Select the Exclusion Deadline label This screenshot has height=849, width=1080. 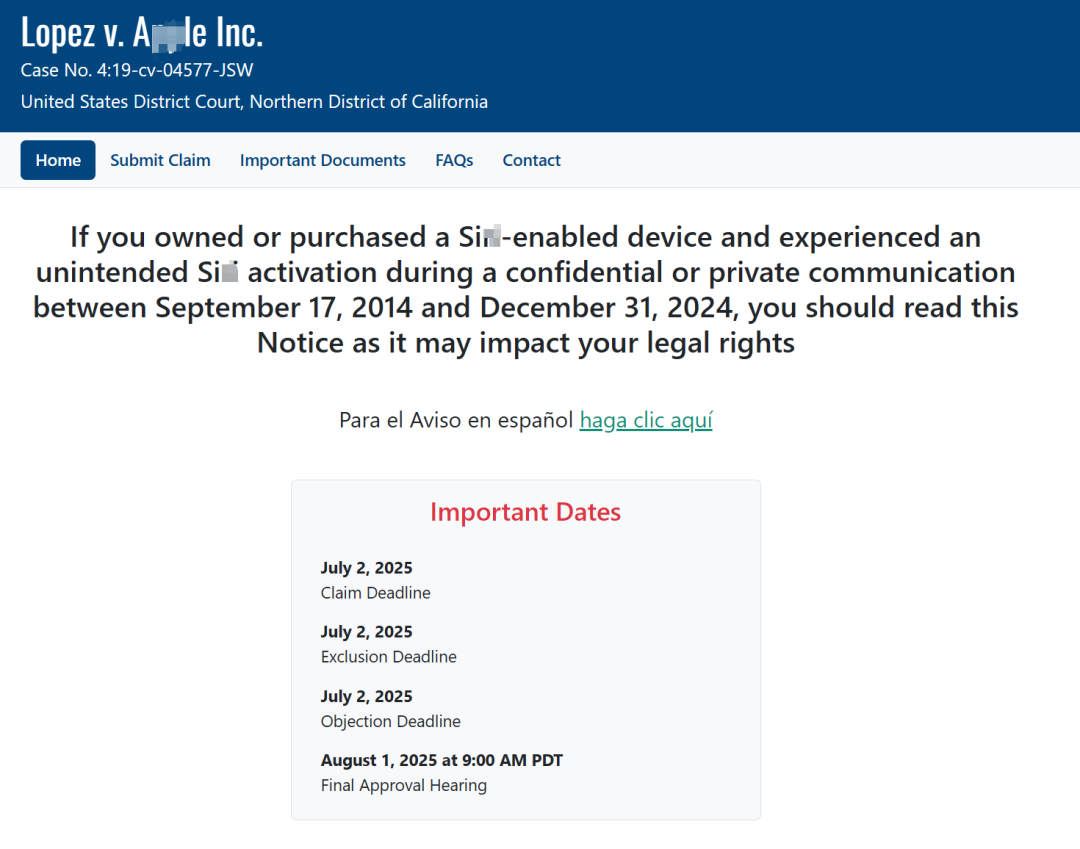388,657
